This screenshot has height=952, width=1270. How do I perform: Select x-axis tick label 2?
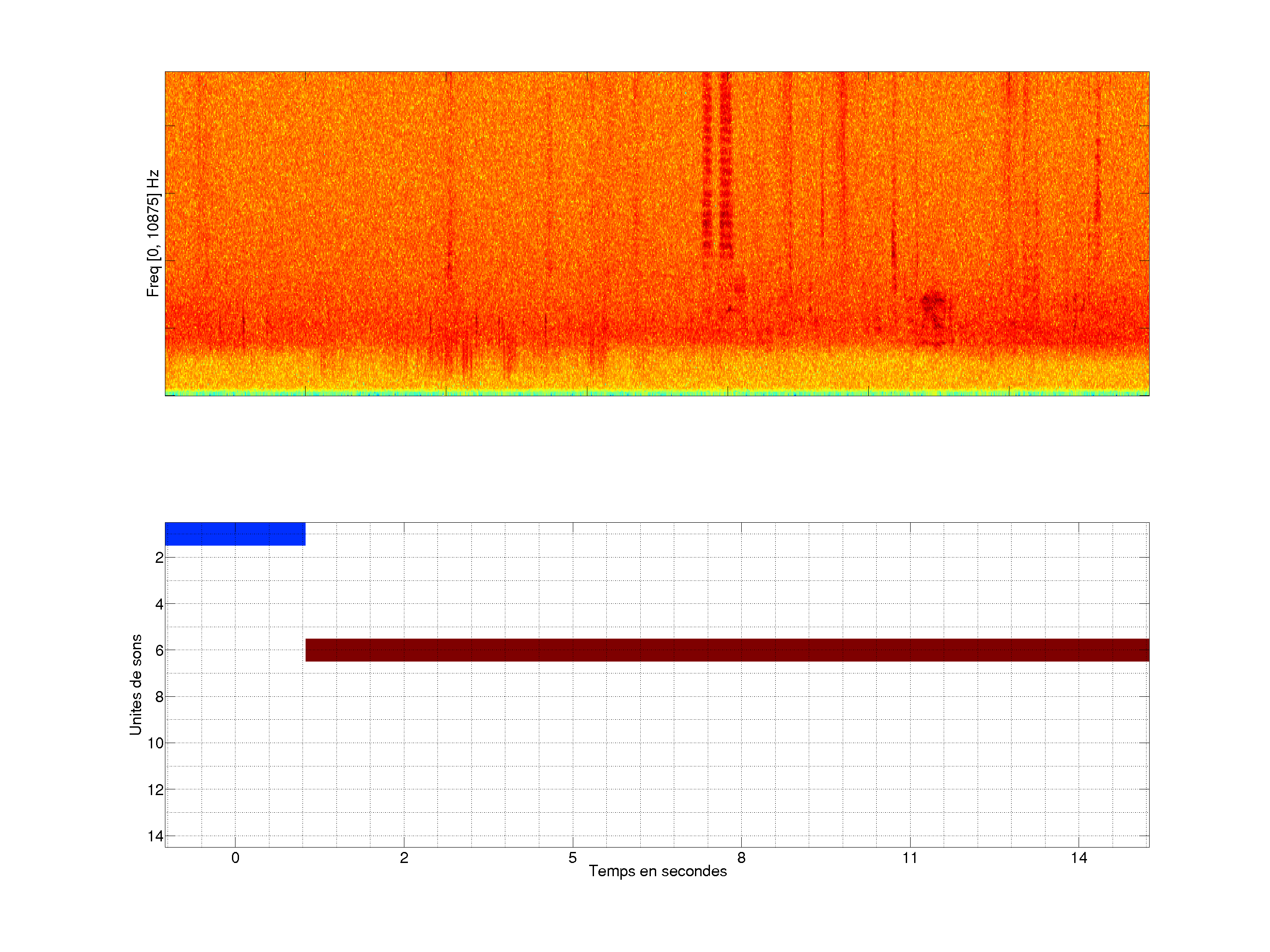point(403,858)
